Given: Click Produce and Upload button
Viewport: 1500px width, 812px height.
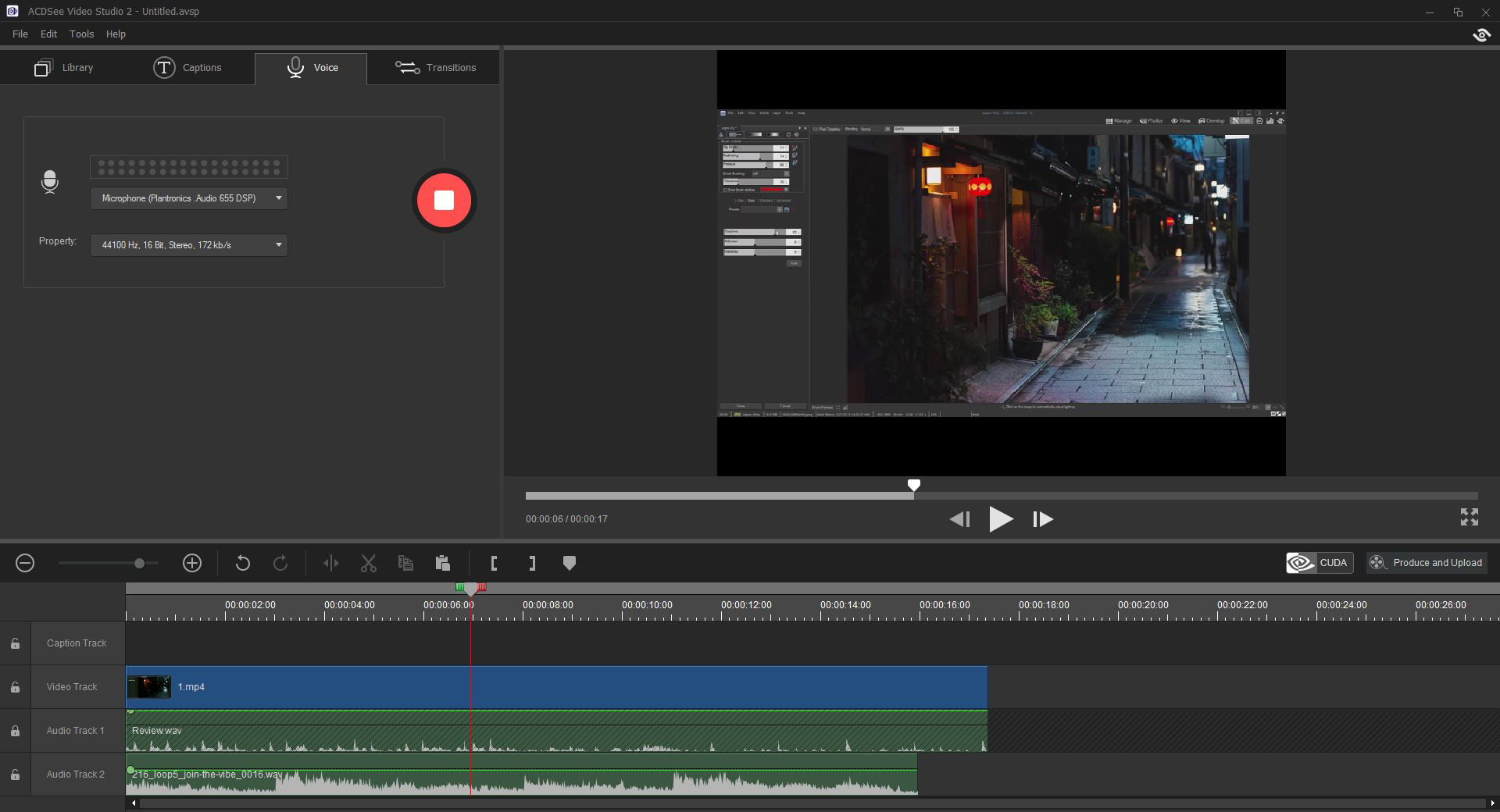Looking at the screenshot, I should (1427, 563).
